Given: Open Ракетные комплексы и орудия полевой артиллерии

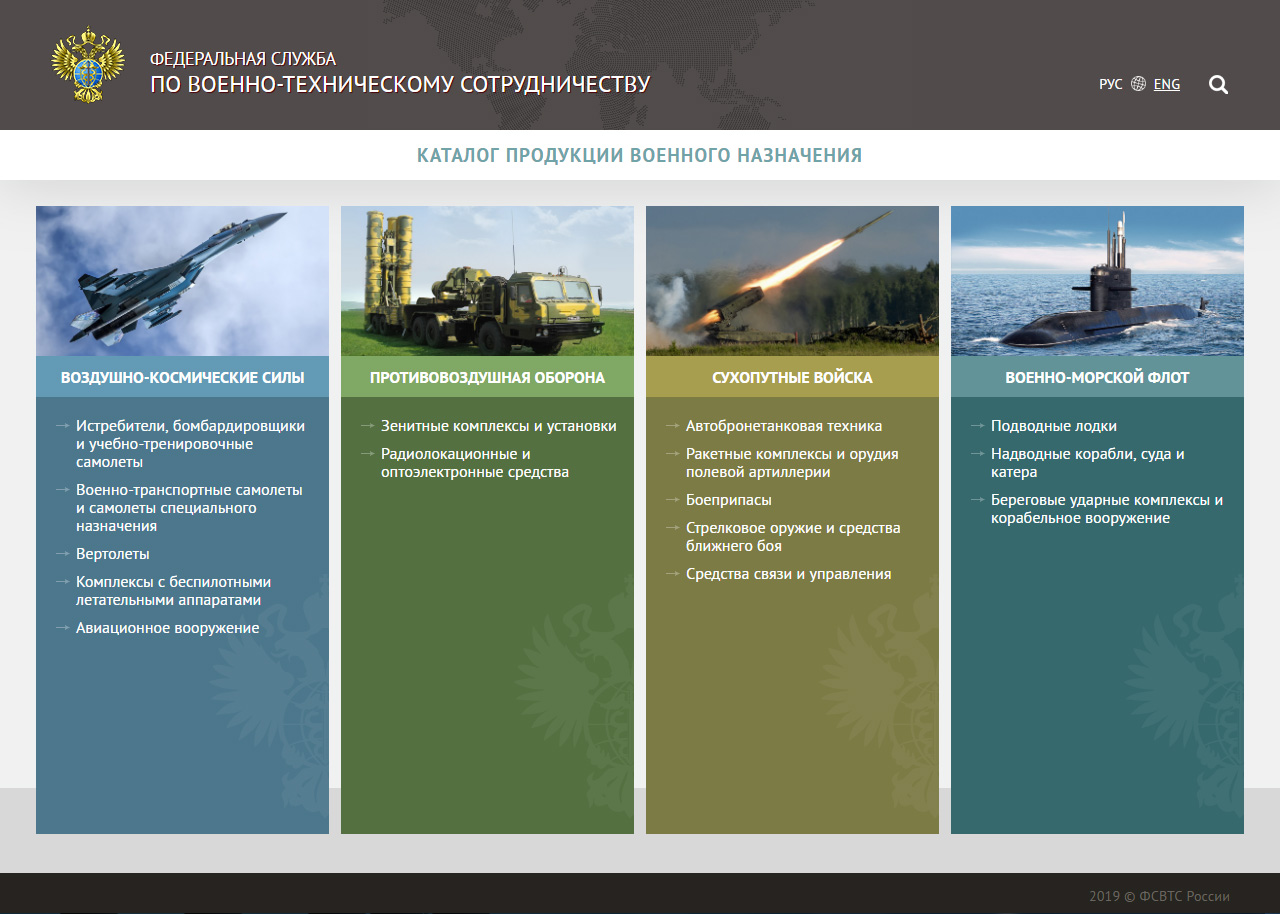Looking at the screenshot, I should tap(792, 463).
